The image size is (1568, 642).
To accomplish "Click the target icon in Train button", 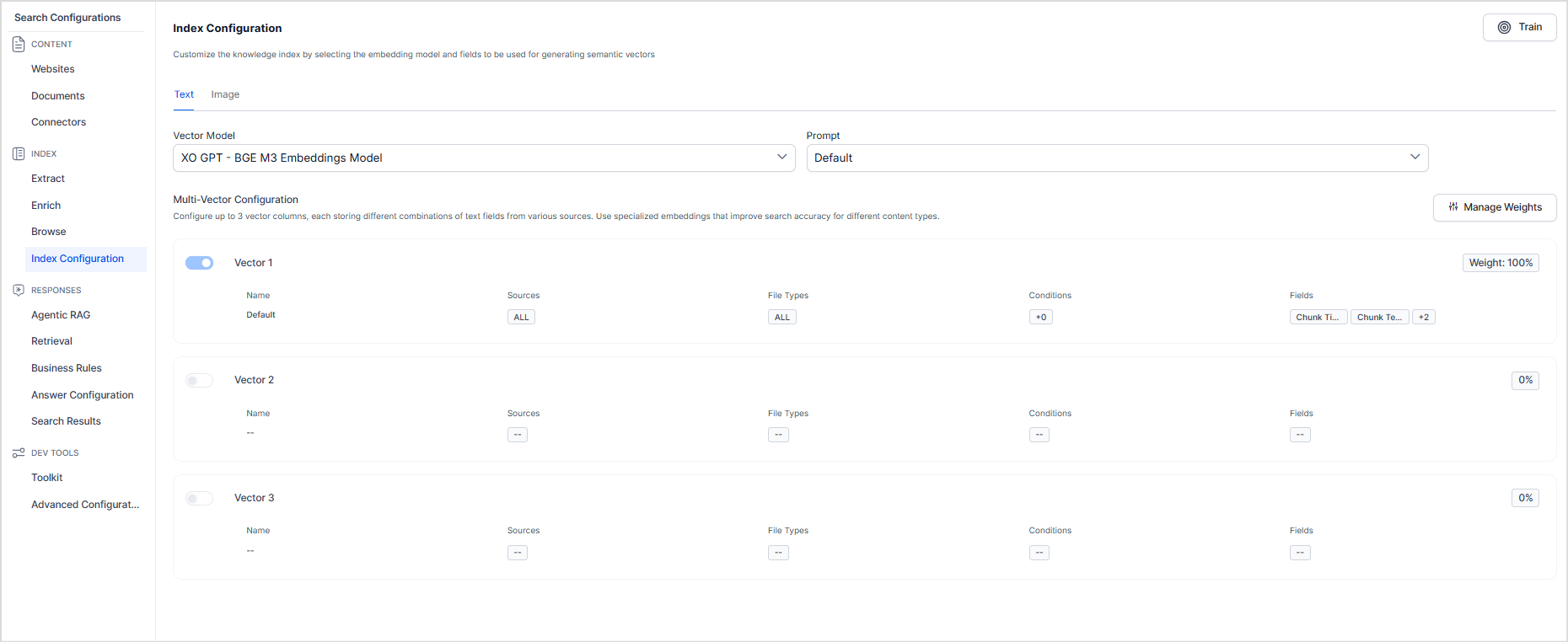I will point(1504,27).
